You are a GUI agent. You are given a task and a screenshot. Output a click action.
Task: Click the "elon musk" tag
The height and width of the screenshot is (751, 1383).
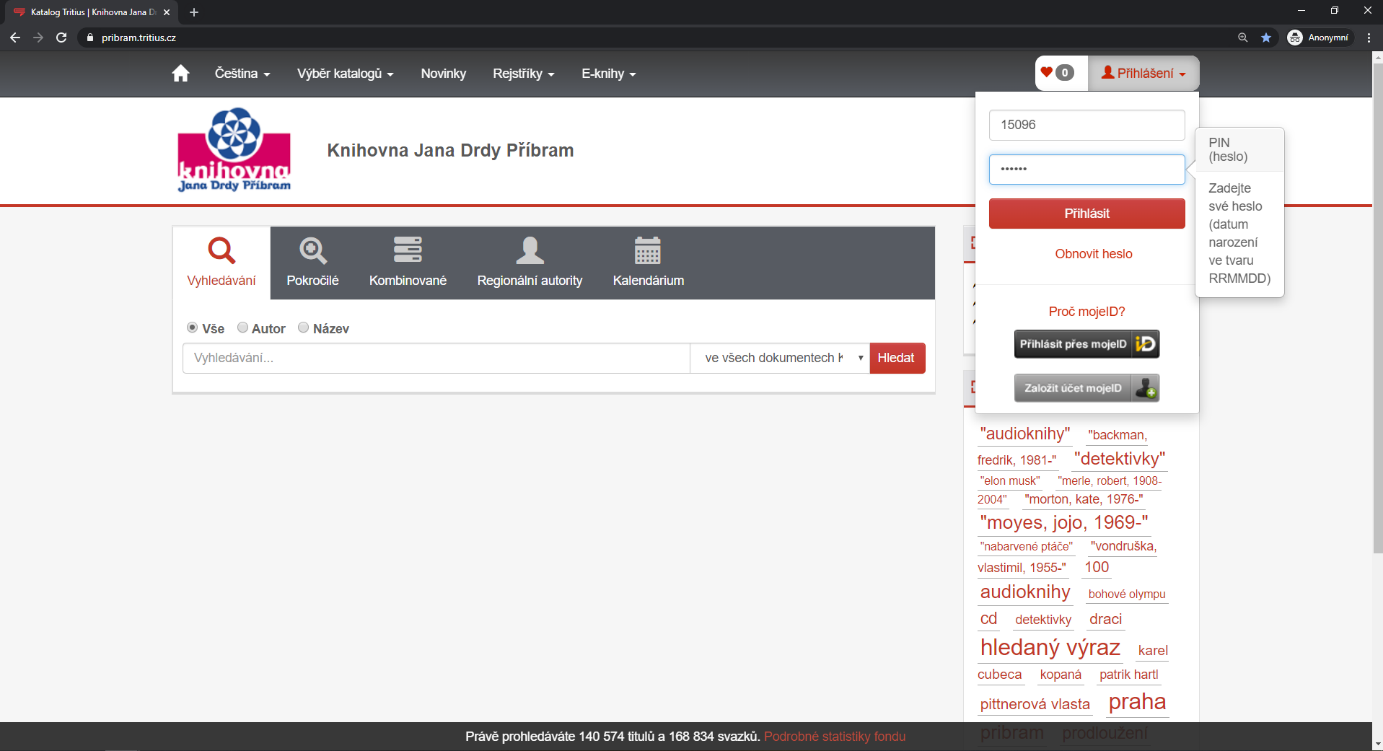click(1010, 481)
